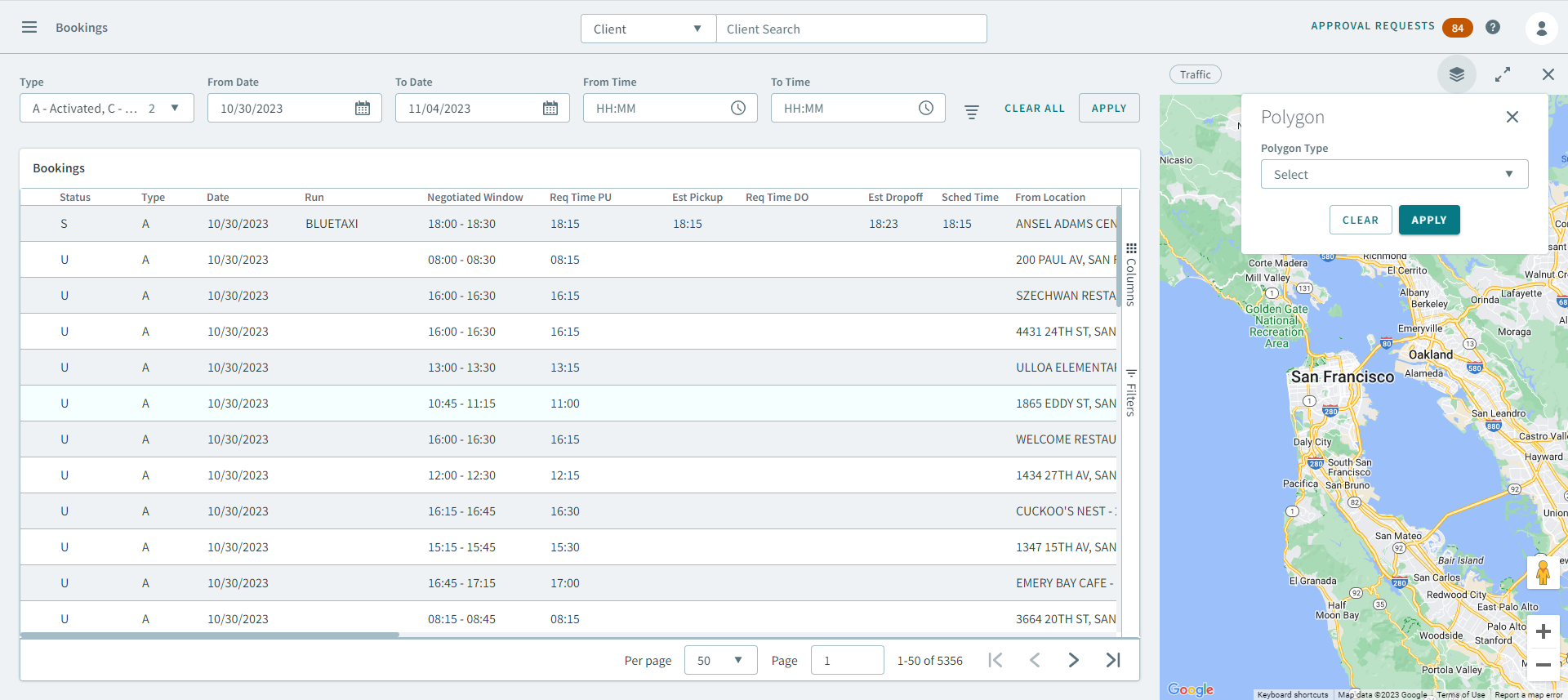Viewport: 1568px width, 700px height.
Task: Click the Approval Requests link
Action: 1372,26
